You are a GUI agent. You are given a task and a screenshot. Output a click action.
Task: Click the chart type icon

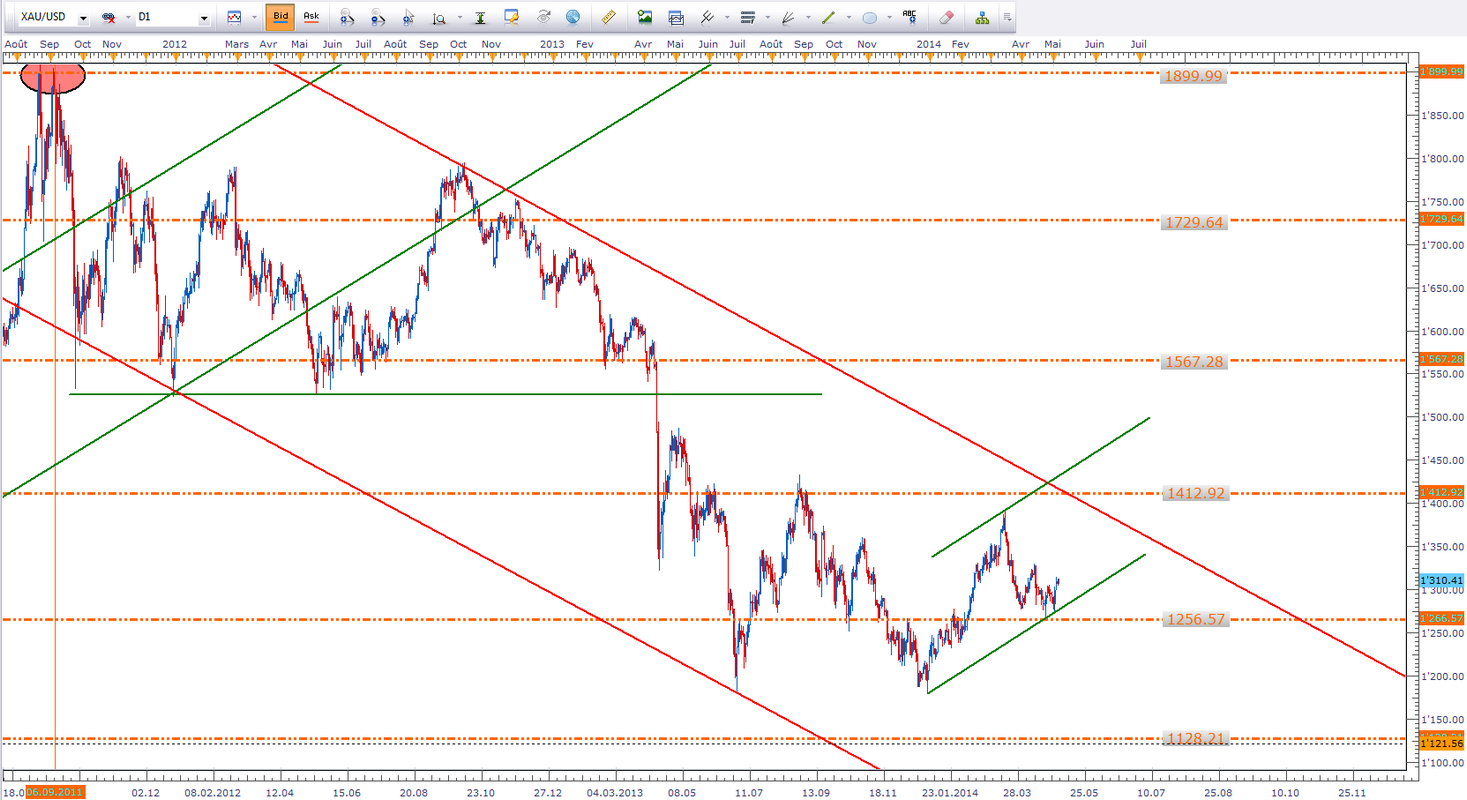click(x=234, y=17)
